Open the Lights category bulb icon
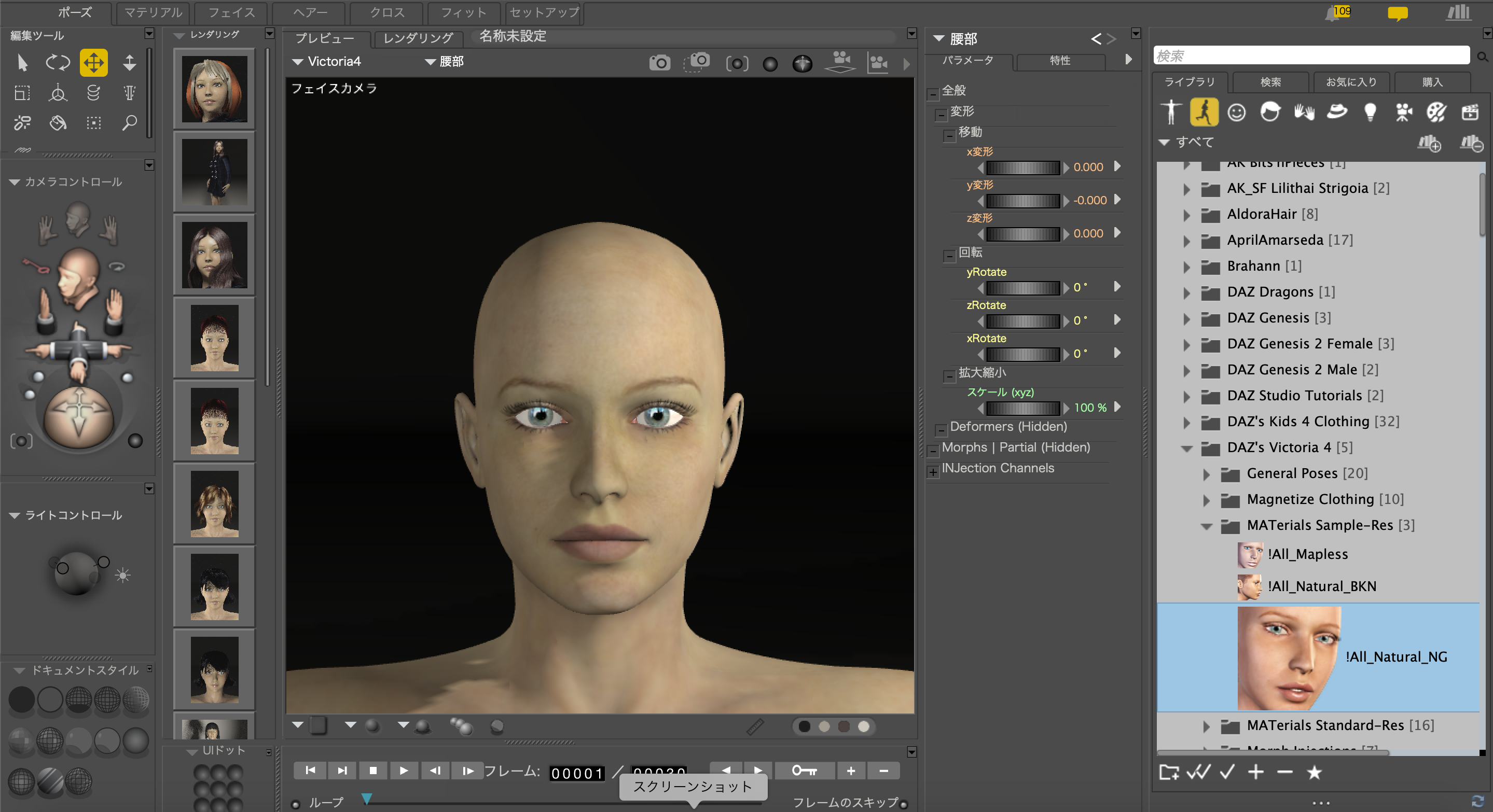Screen dimensions: 1493x812 (1370, 112)
